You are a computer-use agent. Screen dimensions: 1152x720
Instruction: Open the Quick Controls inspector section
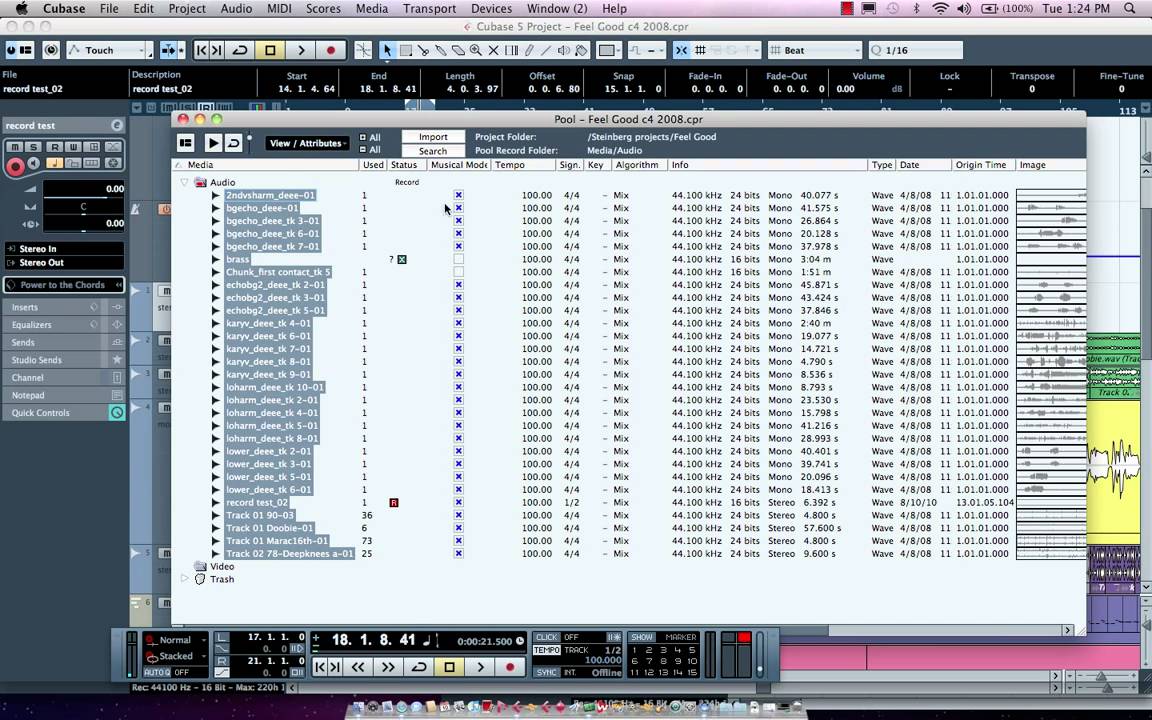(64, 413)
